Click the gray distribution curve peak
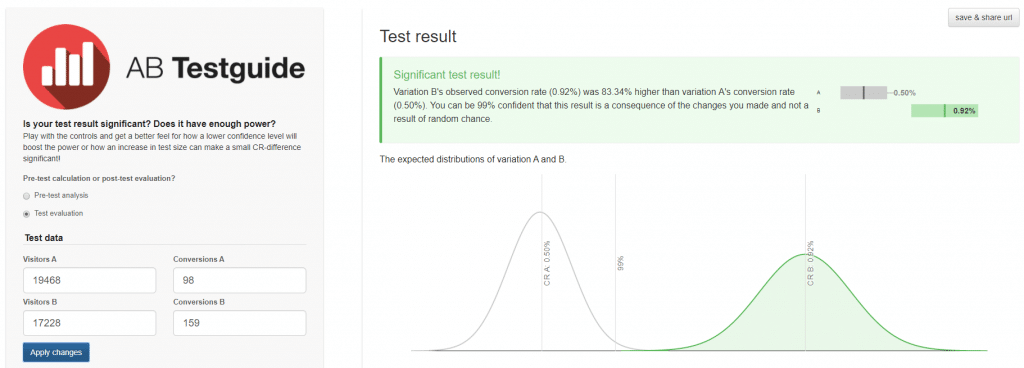The image size is (1024, 368). pyautogui.click(x=540, y=213)
